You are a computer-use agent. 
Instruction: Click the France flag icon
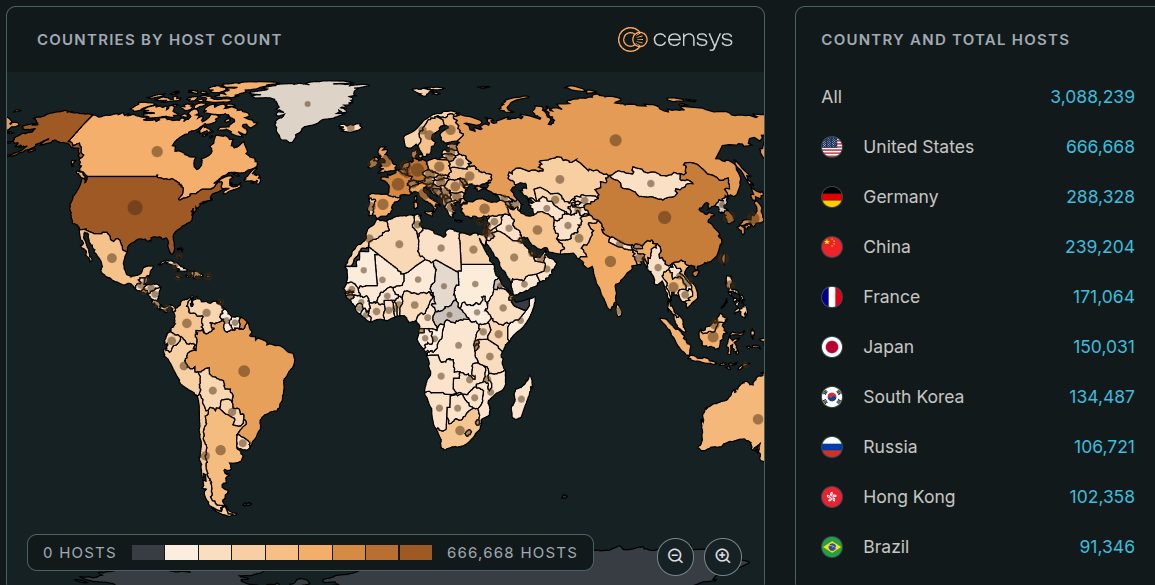[x=832, y=297]
